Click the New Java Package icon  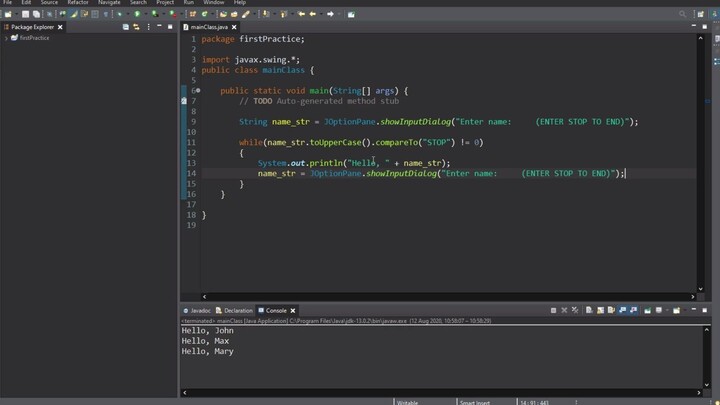[193, 14]
